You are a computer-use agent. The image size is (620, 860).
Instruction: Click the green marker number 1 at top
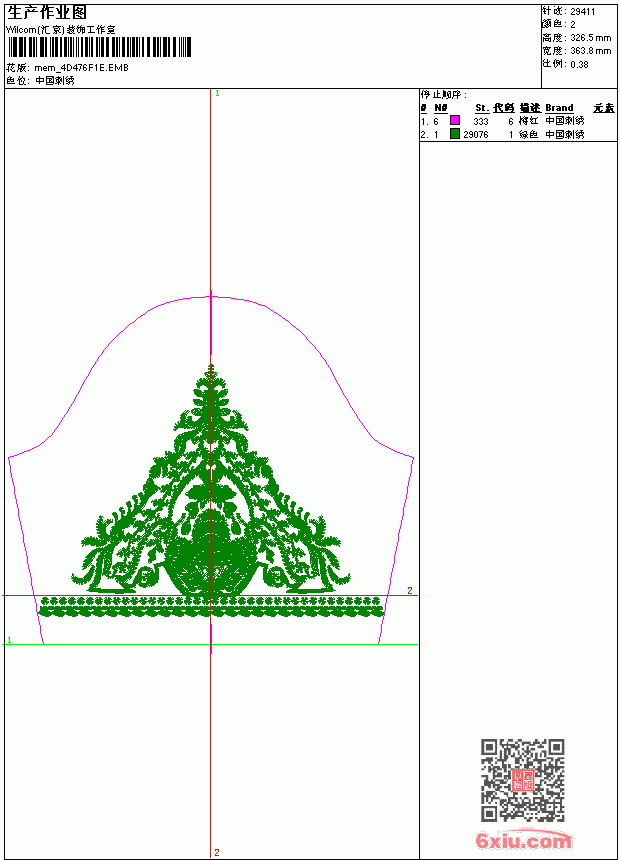click(x=217, y=94)
